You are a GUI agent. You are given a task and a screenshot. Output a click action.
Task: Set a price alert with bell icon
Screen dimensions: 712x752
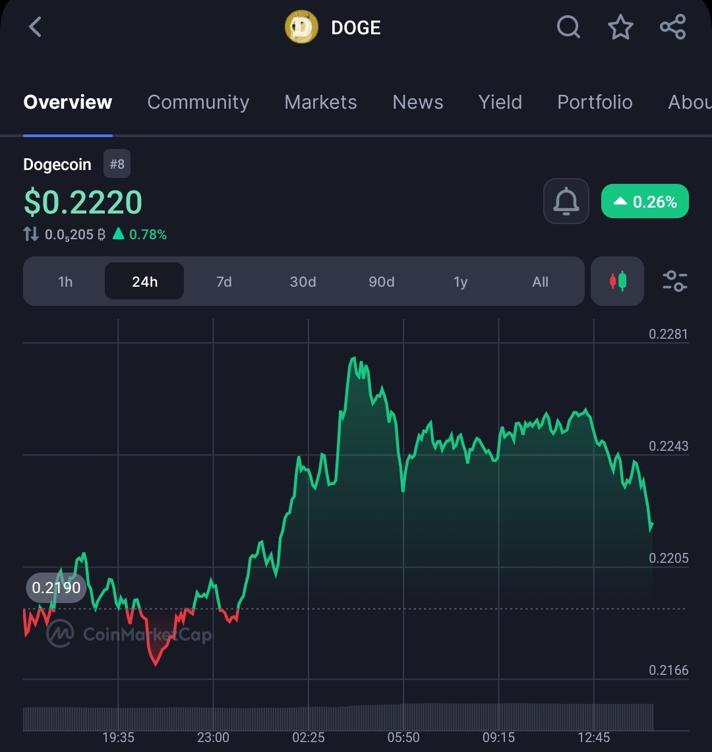click(x=566, y=202)
